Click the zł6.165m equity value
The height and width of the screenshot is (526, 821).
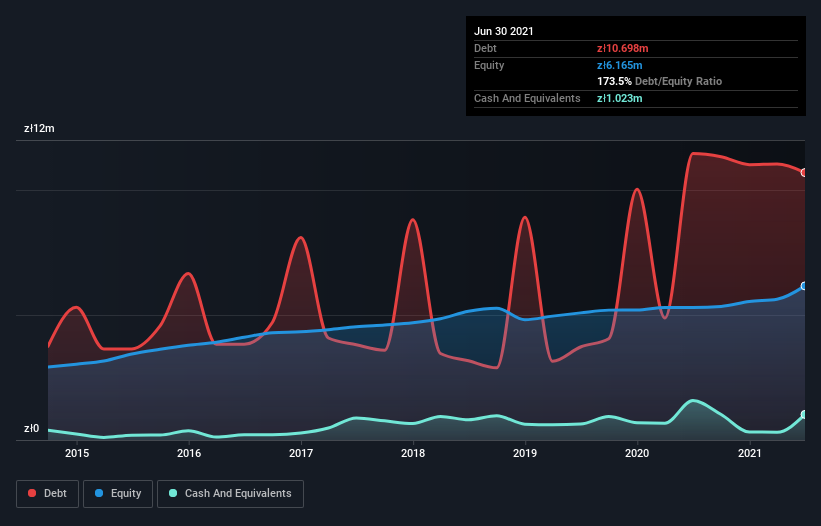(619, 65)
